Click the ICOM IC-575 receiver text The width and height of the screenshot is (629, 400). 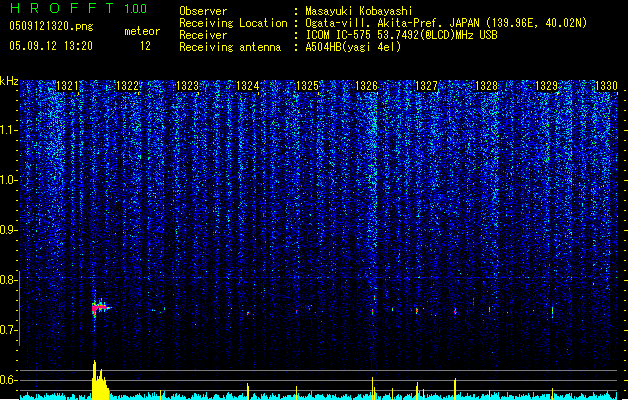point(402,35)
